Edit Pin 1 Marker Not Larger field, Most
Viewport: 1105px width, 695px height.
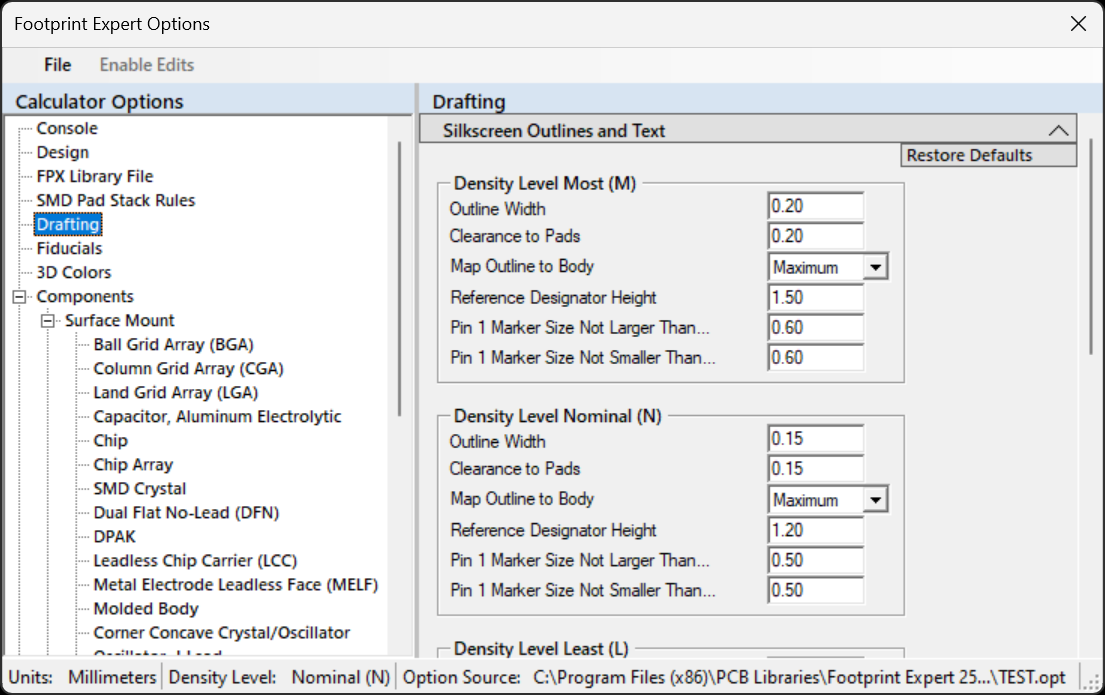click(815, 327)
